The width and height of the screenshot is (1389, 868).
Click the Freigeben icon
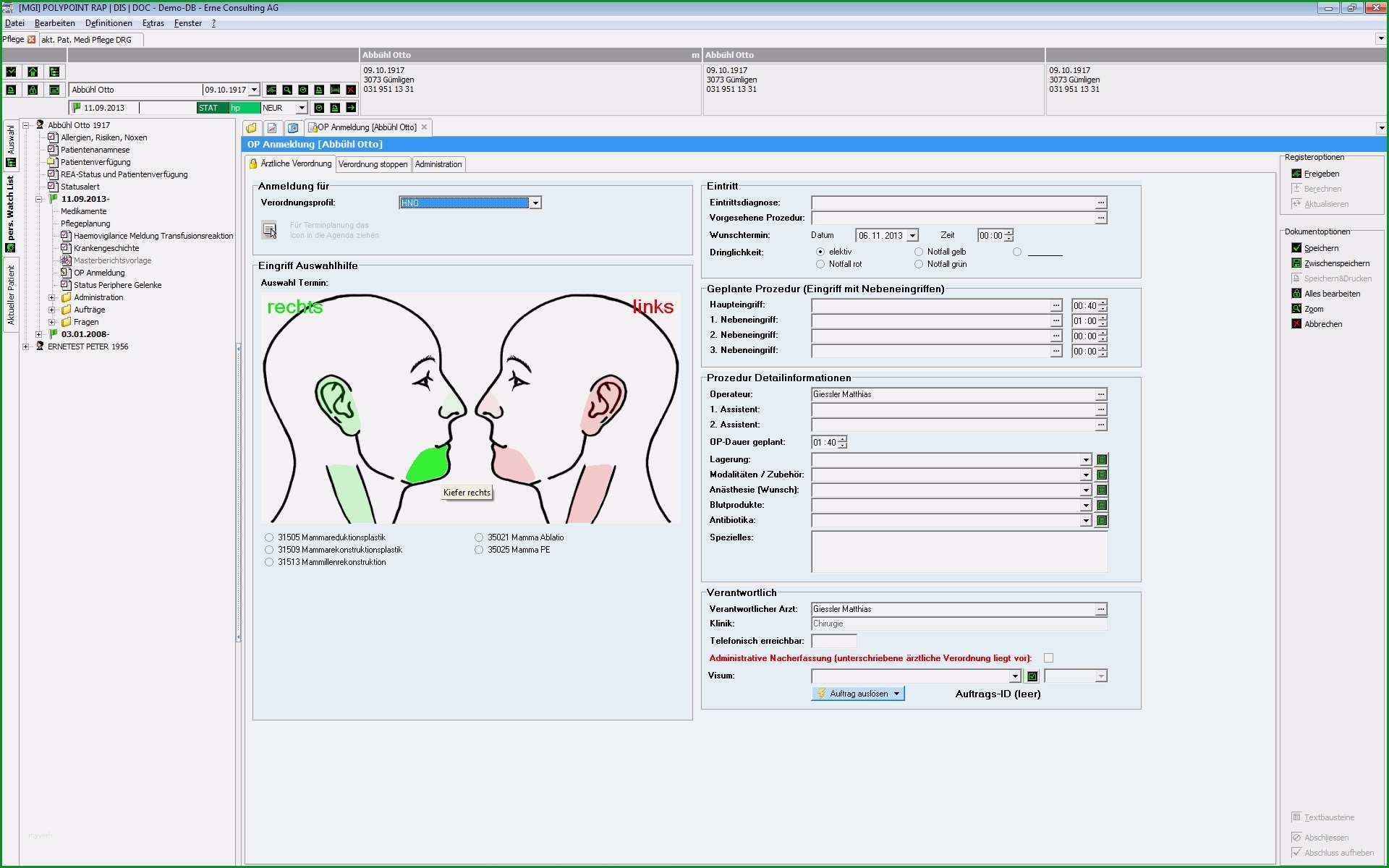pos(1296,174)
